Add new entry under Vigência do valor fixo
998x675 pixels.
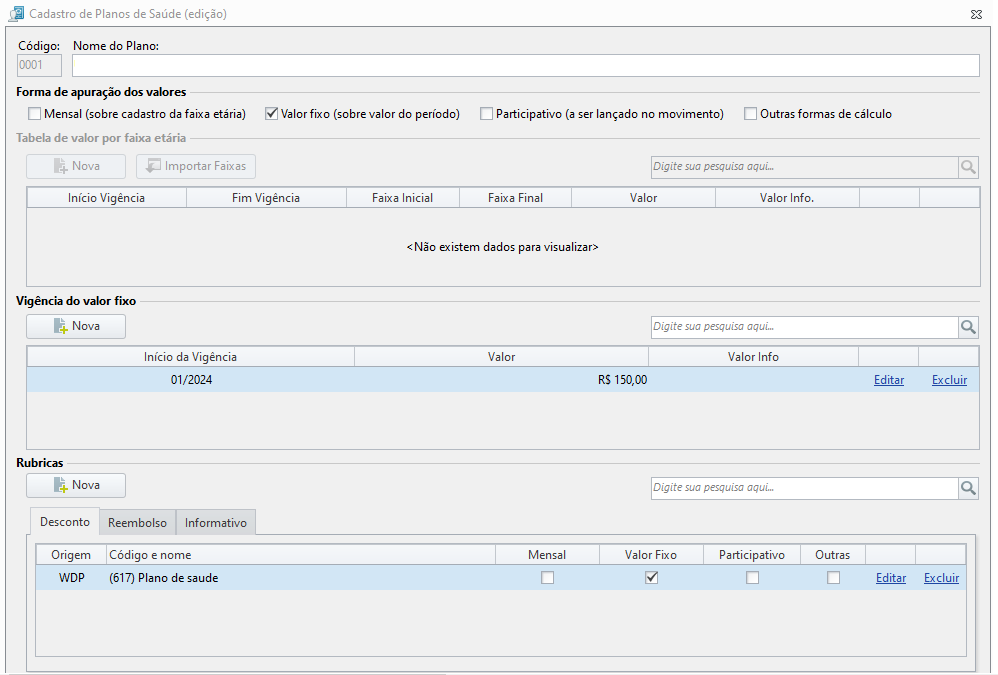pos(76,326)
